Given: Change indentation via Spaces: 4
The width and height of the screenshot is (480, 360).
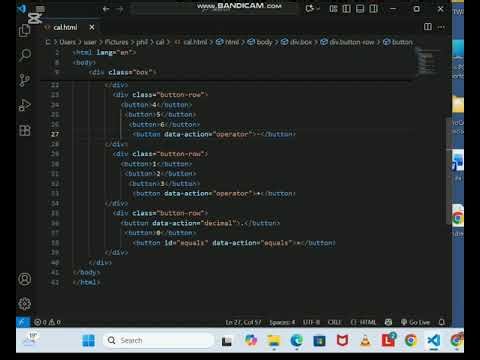Looking at the screenshot, I should pyautogui.click(x=282, y=322).
